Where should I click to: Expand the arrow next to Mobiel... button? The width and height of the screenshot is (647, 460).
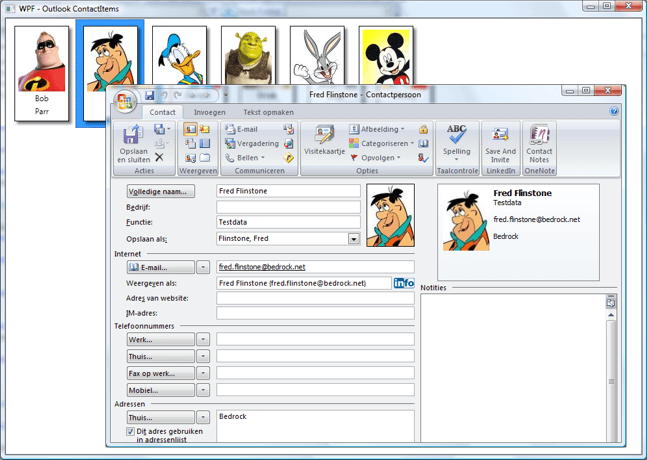tap(203, 390)
